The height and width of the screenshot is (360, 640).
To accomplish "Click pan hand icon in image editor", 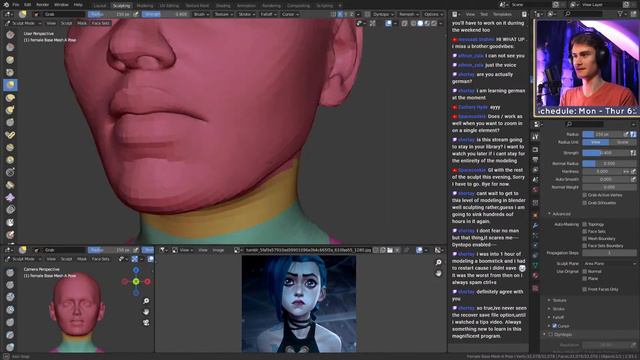I will (x=439, y=273).
